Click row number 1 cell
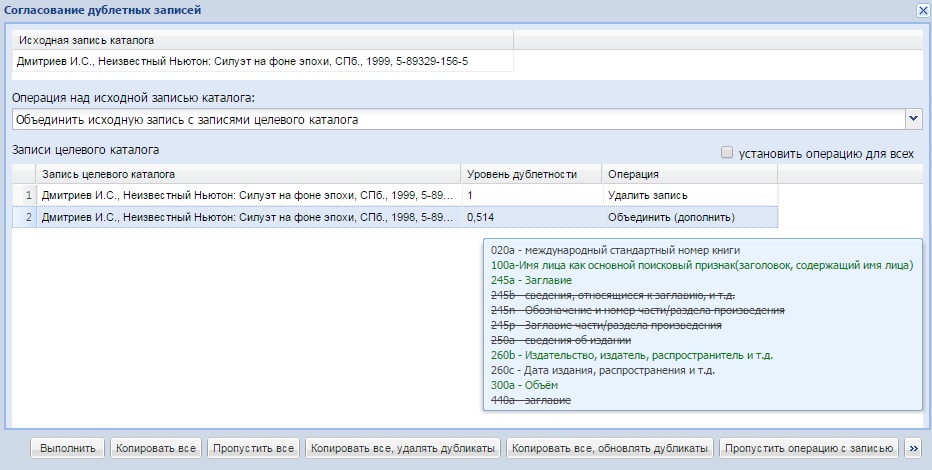 25,195
